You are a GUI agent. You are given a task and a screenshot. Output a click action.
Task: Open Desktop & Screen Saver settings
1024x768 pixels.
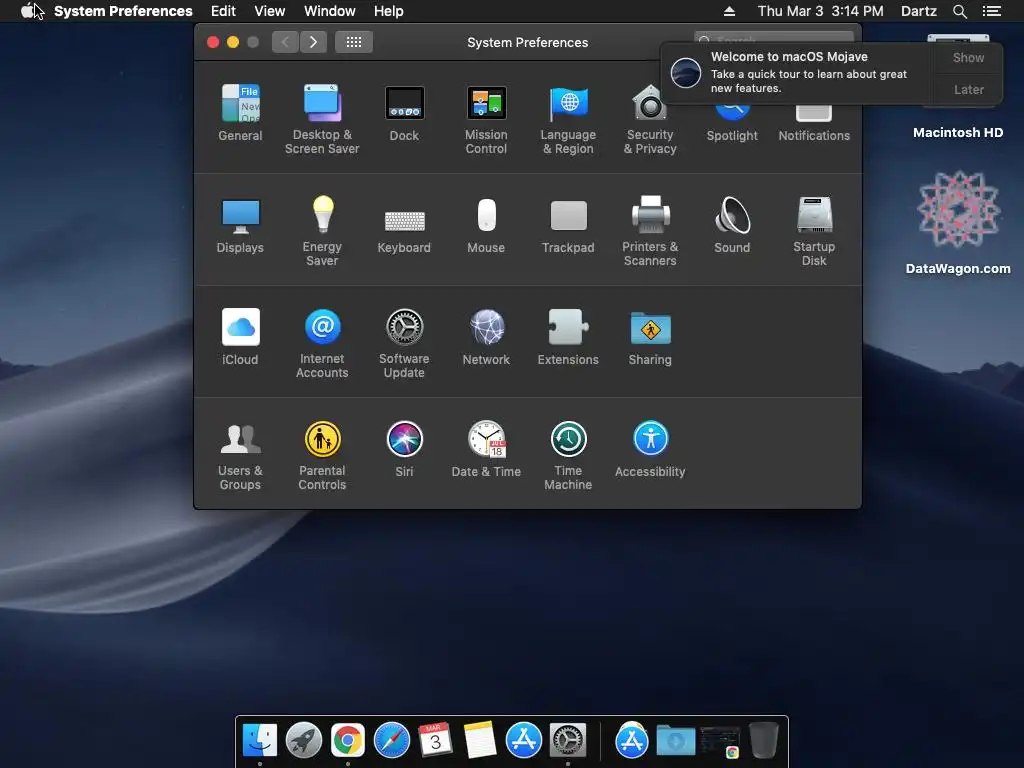tap(322, 120)
